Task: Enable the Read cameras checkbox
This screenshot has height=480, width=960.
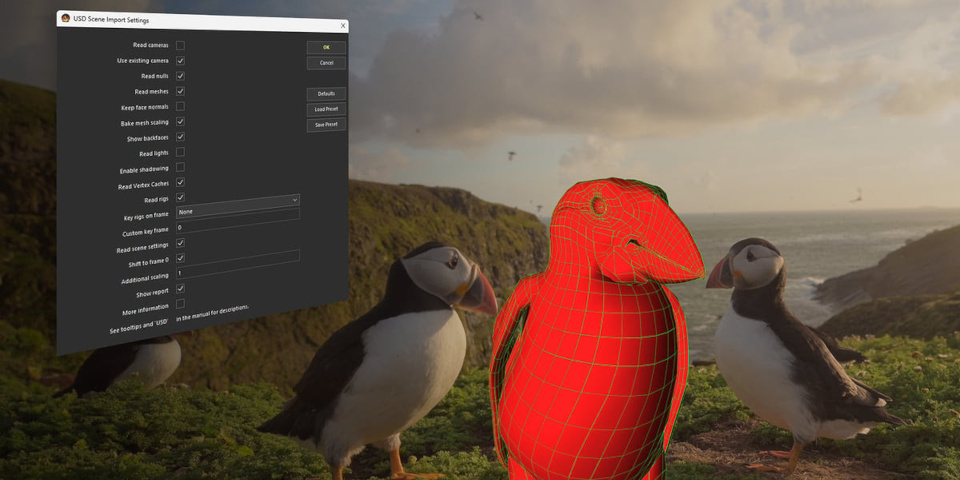Action: pyautogui.click(x=180, y=45)
